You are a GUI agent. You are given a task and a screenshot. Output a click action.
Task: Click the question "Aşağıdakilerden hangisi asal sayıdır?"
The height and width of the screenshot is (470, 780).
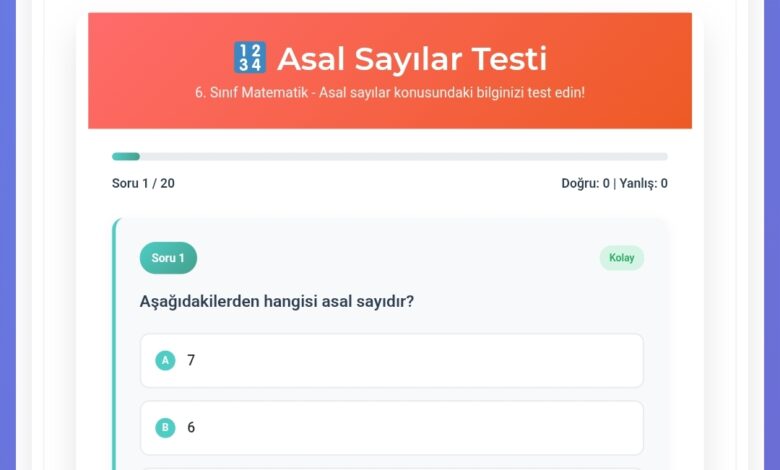click(277, 300)
